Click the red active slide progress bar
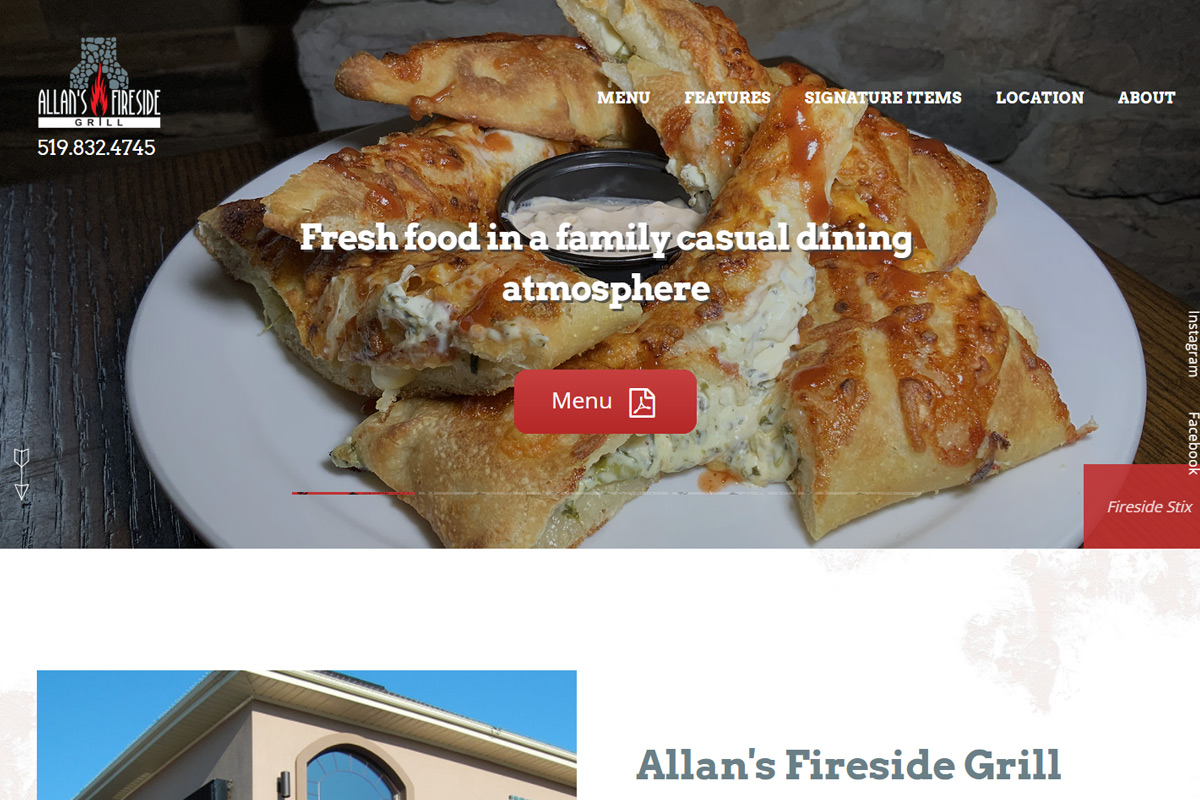Screen dimensions: 1200x800 pos(353,493)
